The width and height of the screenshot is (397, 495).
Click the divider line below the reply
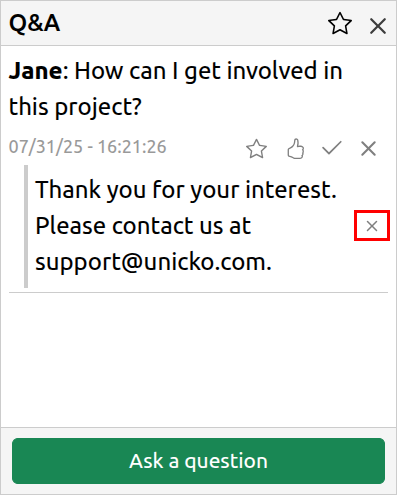(198, 293)
